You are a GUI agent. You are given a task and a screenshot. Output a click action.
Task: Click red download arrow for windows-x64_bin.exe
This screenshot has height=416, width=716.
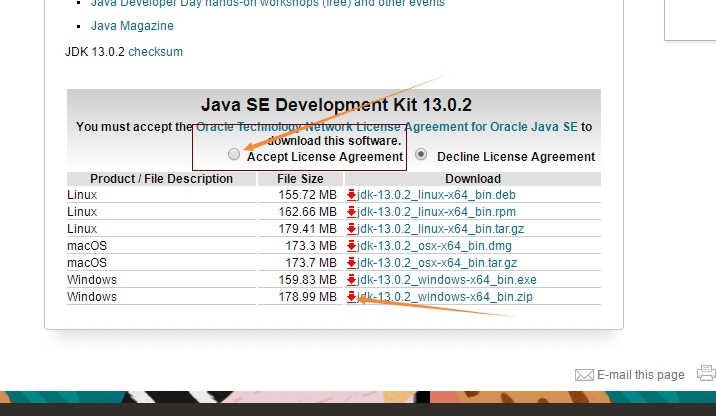(351, 280)
